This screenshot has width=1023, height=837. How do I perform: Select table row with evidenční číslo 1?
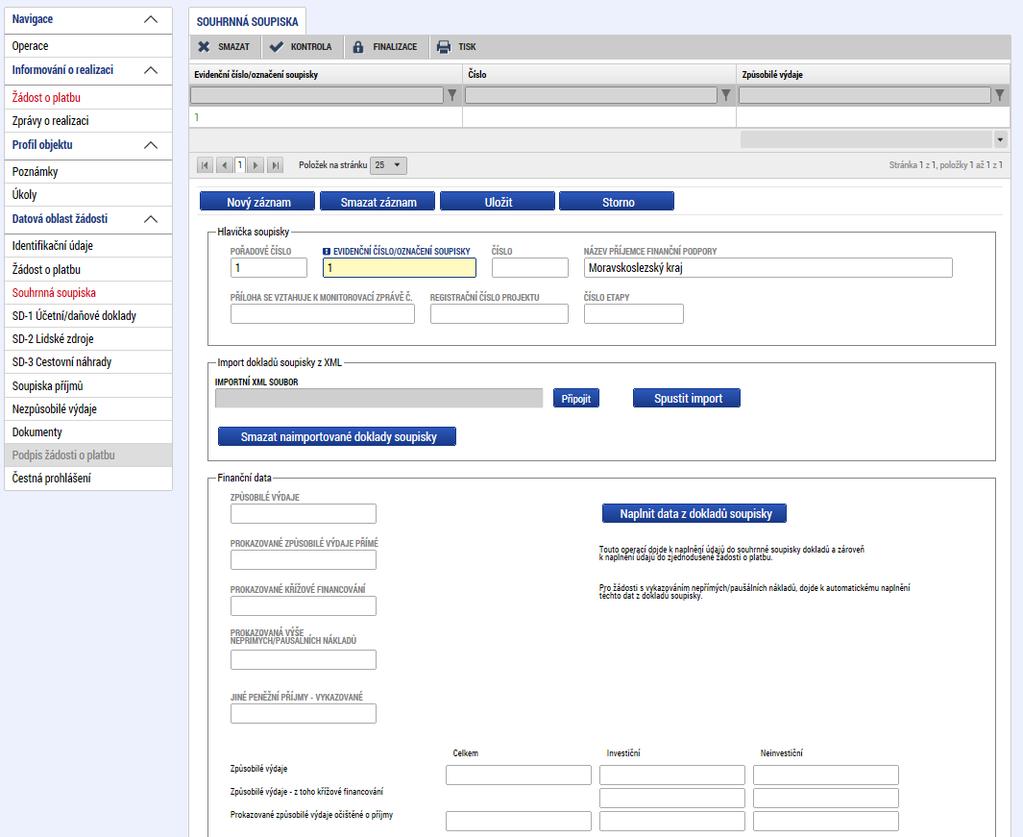click(600, 117)
